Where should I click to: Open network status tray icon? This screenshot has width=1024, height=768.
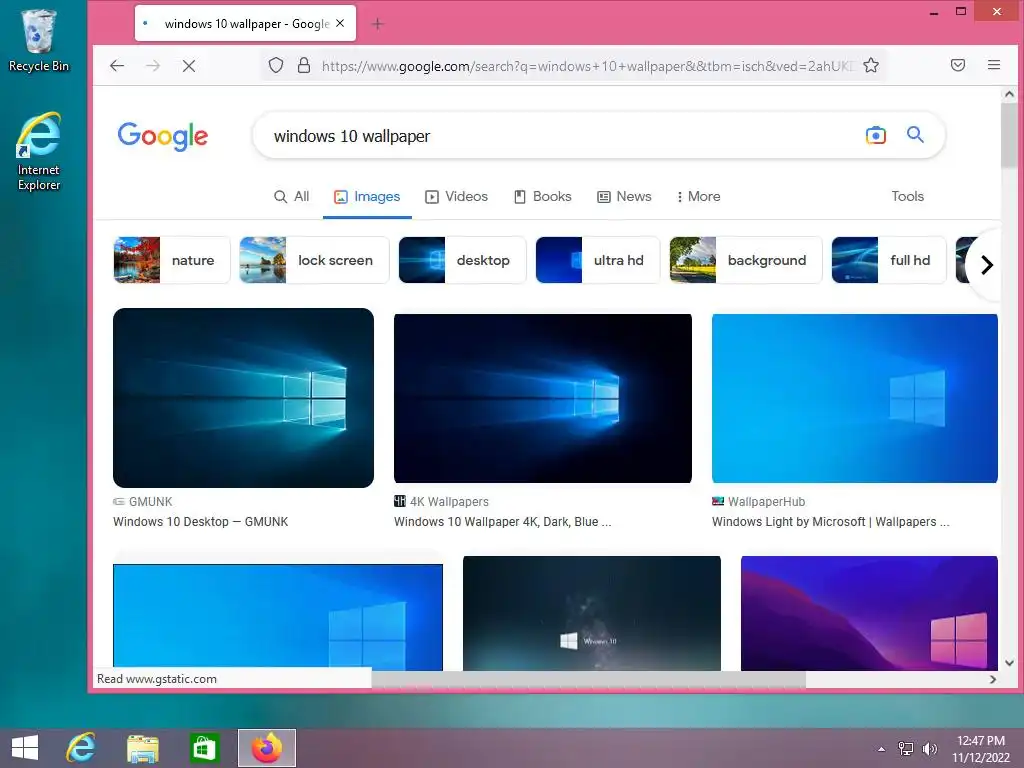tap(906, 749)
